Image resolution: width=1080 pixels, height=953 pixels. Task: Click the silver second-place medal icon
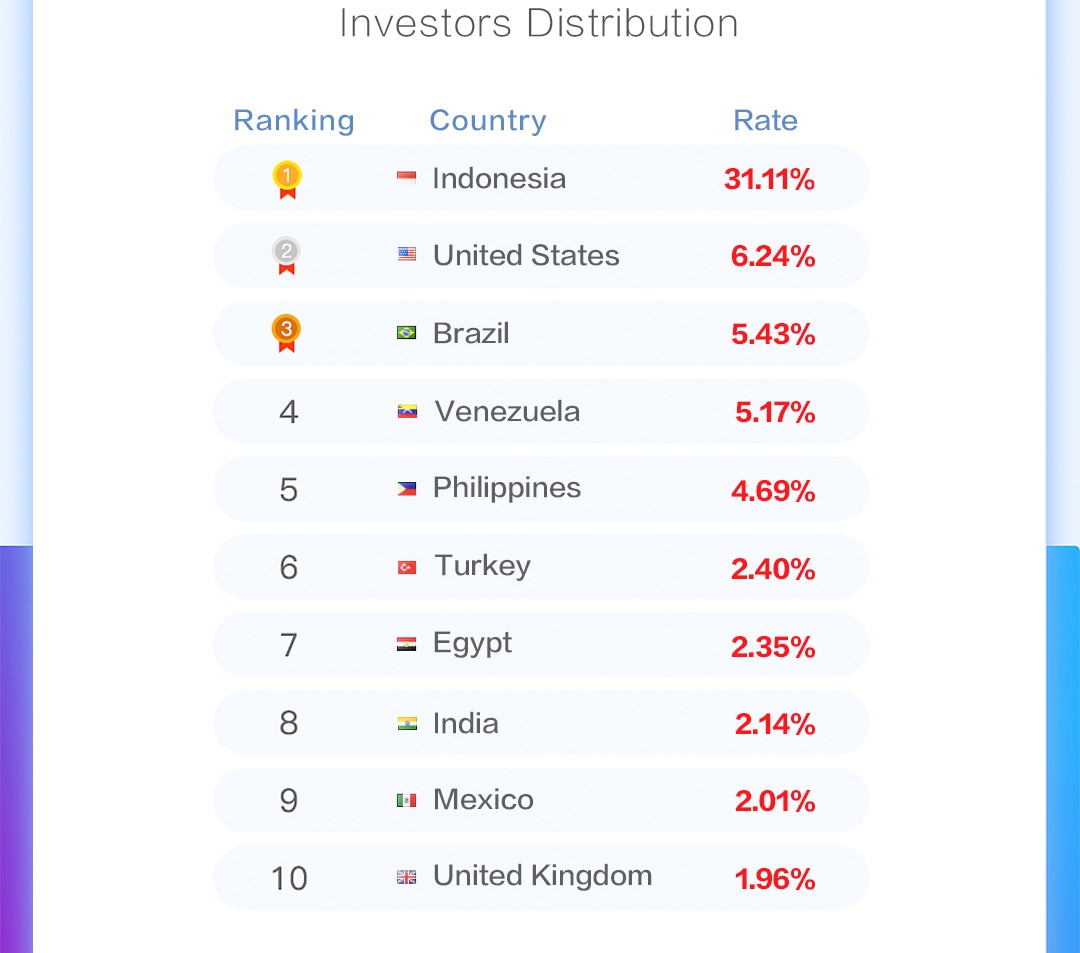click(287, 255)
